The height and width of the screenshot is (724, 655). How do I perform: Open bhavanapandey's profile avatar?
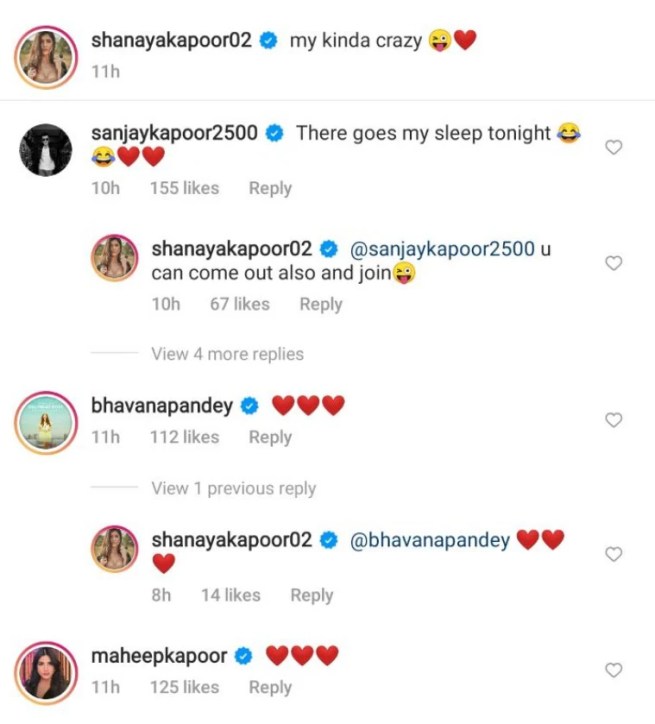45,422
